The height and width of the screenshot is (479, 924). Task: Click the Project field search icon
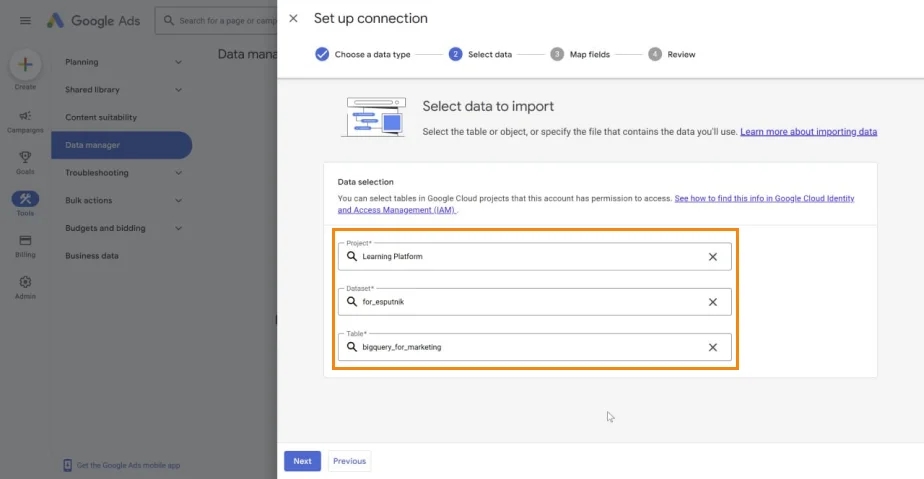[352, 256]
